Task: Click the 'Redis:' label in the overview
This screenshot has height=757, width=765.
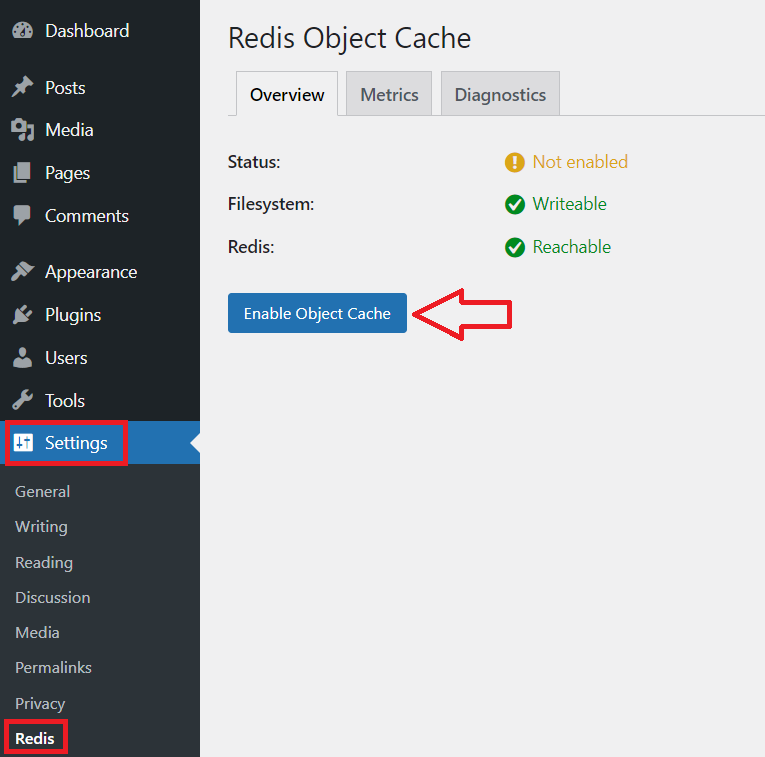Action: [x=251, y=247]
